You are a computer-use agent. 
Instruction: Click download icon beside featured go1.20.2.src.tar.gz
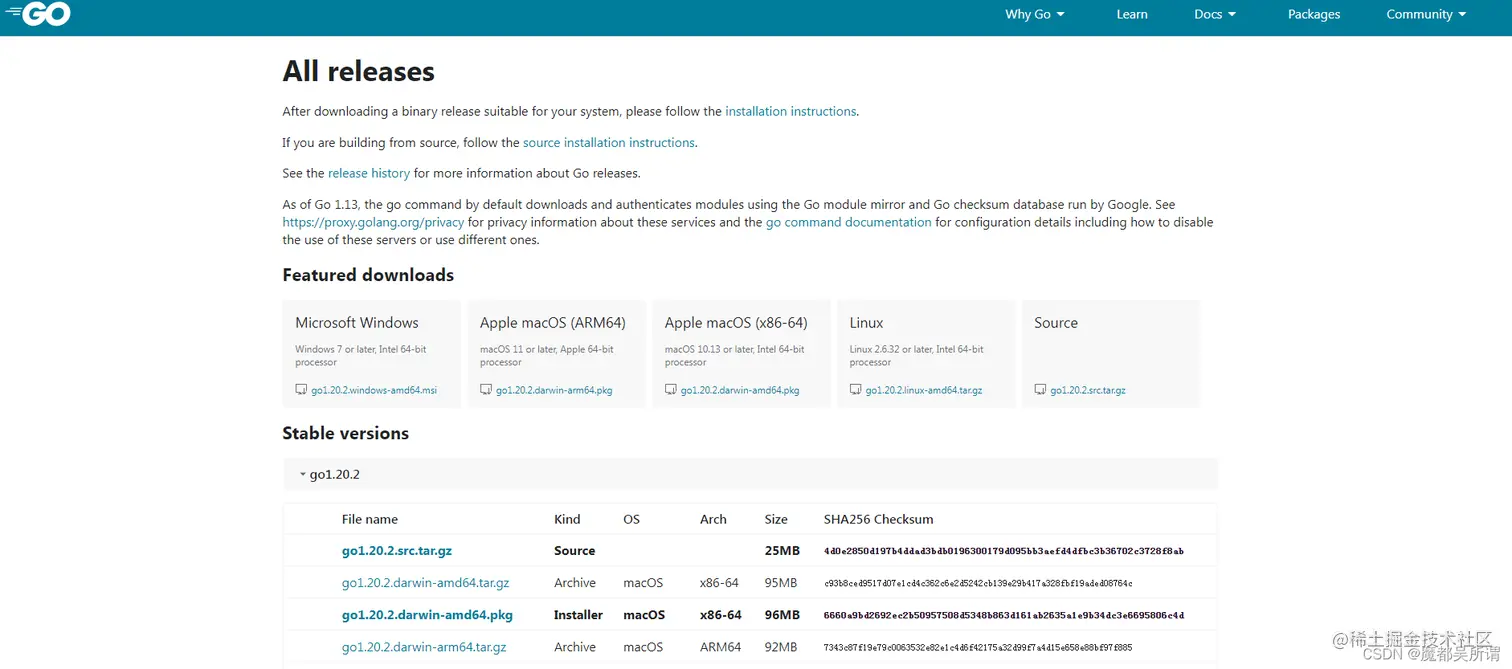(x=1040, y=390)
